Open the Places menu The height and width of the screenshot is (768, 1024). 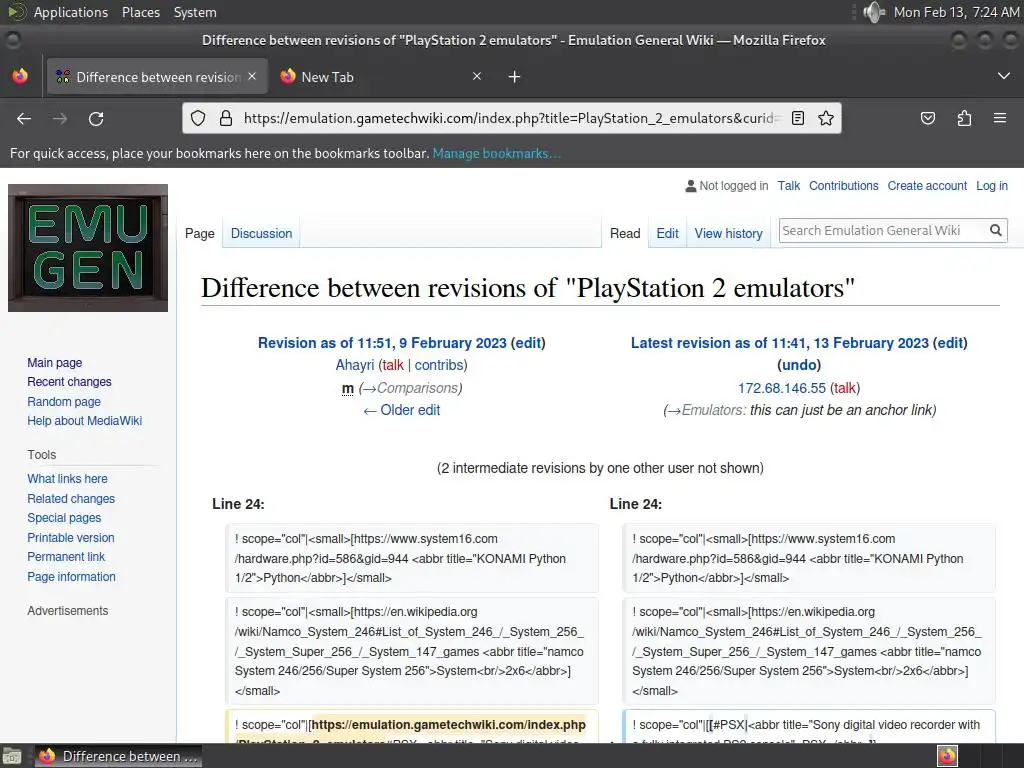click(x=140, y=12)
